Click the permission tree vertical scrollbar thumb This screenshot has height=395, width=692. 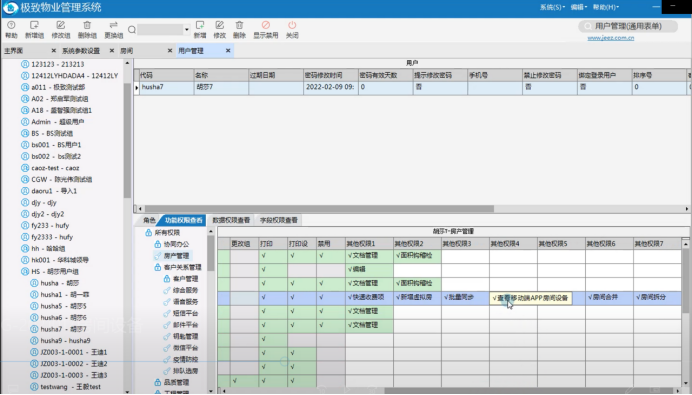pos(211,253)
